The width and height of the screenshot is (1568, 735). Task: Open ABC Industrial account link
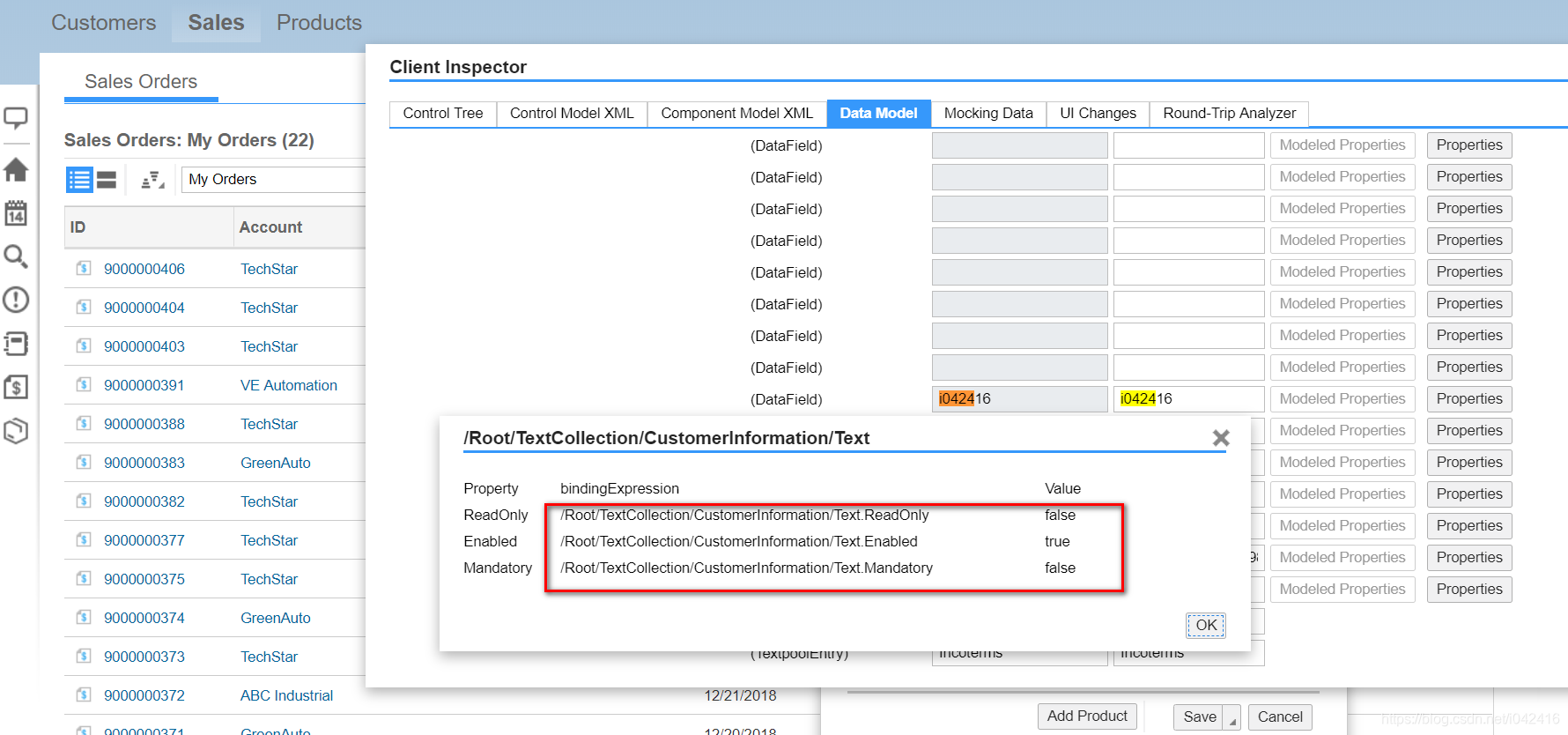287,695
